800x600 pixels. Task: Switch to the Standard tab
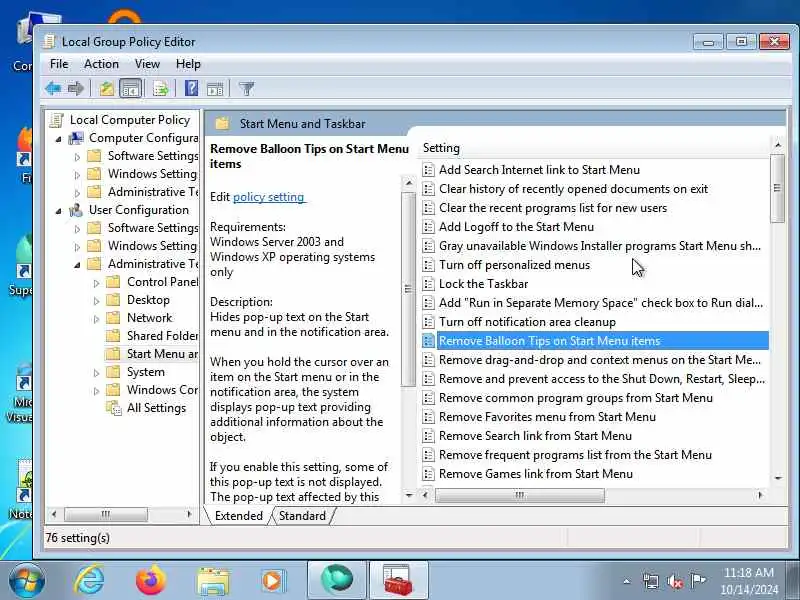pyautogui.click(x=302, y=516)
